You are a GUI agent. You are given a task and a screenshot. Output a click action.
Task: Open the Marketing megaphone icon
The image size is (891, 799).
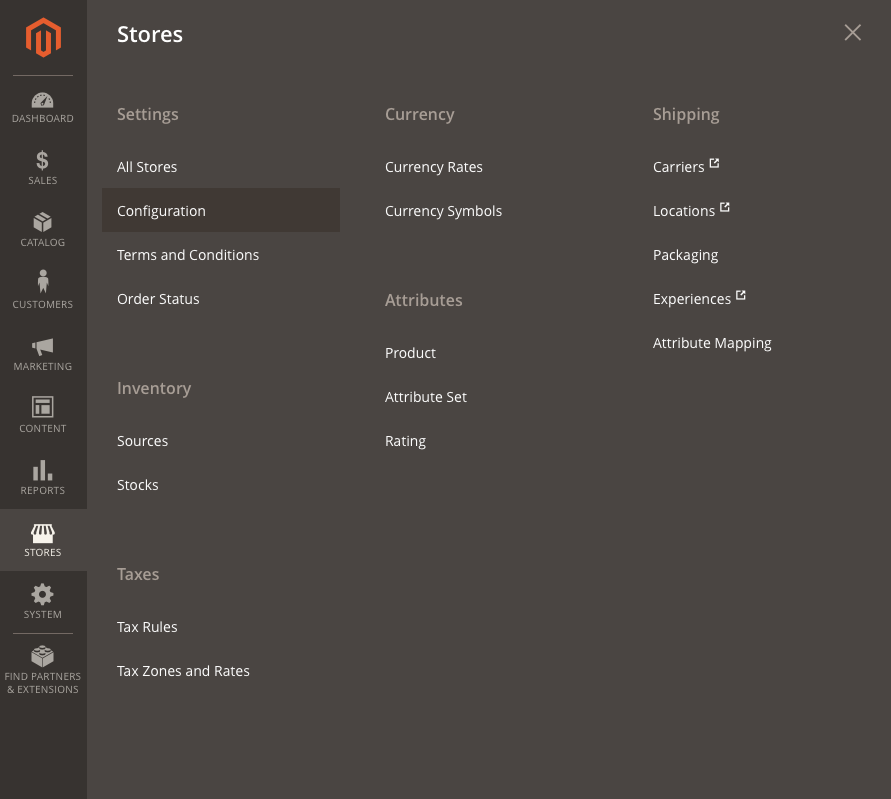point(43,346)
